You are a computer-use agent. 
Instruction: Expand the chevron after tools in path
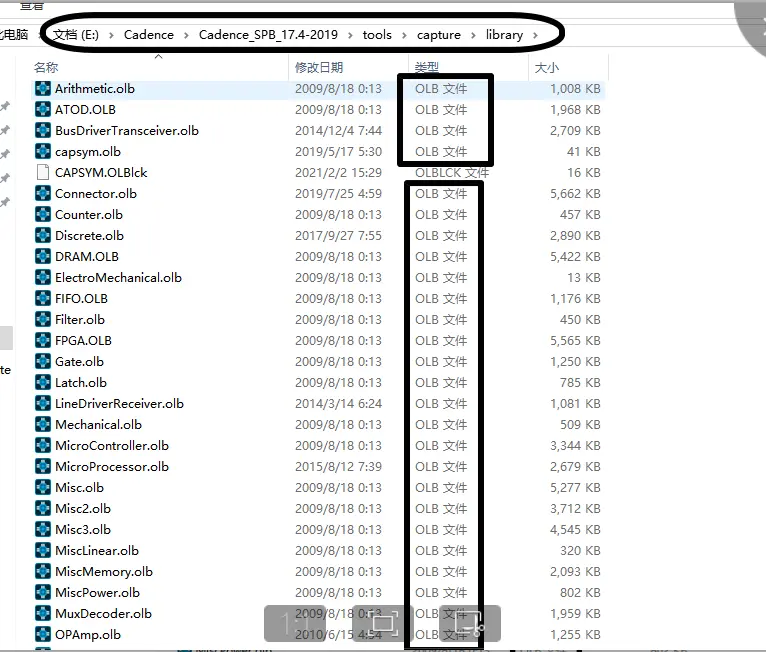pos(404,35)
